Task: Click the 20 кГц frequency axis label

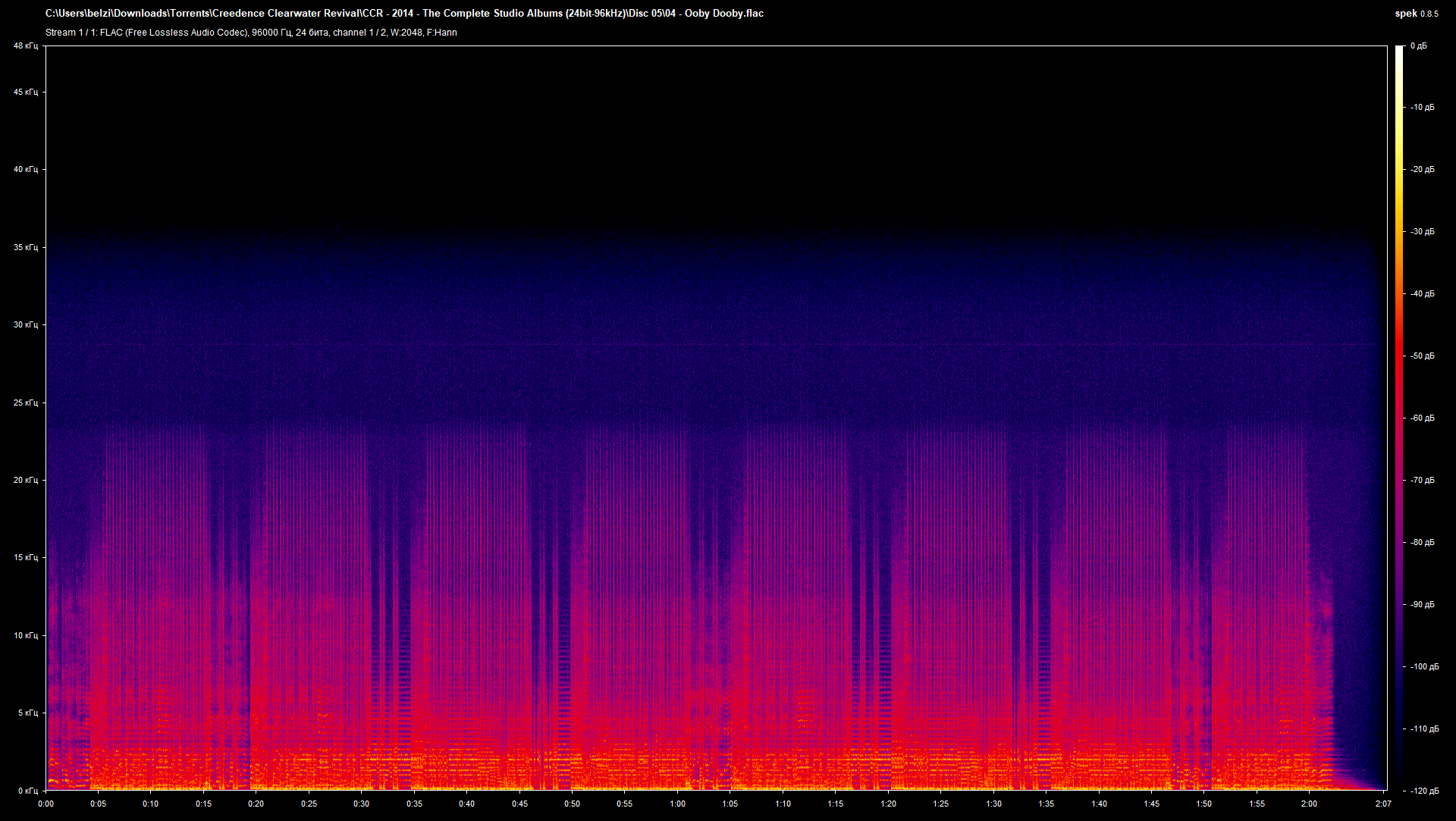Action: [x=25, y=480]
